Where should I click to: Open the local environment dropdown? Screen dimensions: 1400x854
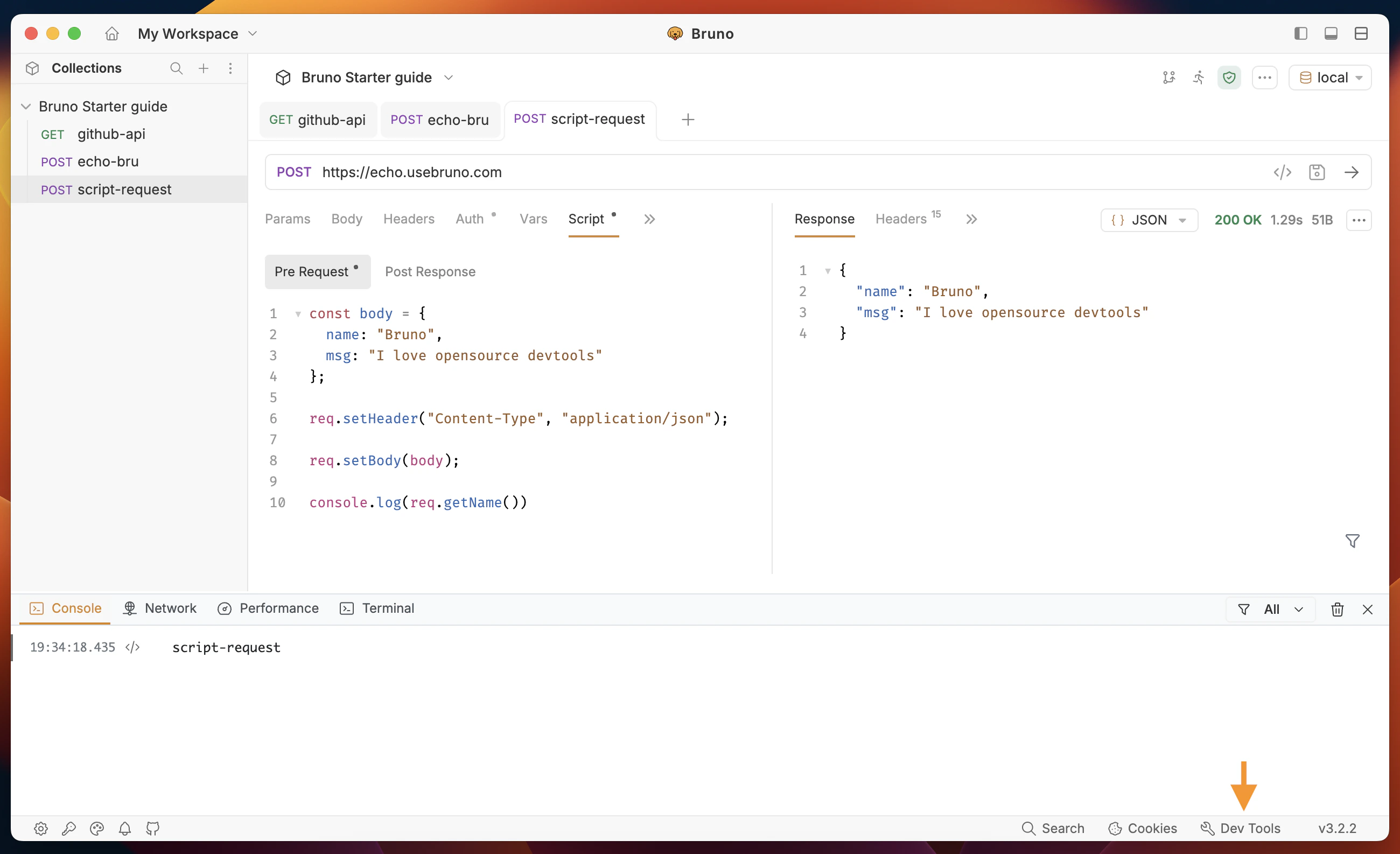tap(1330, 78)
